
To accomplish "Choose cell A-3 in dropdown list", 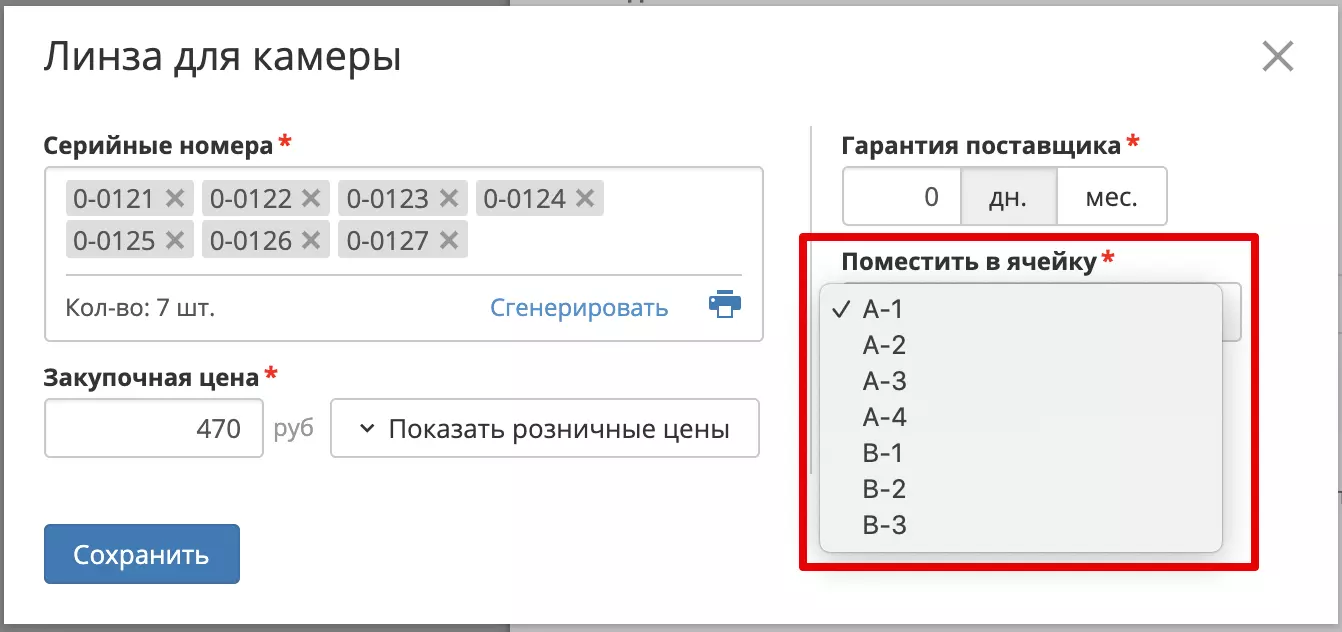I will (1021, 382).
